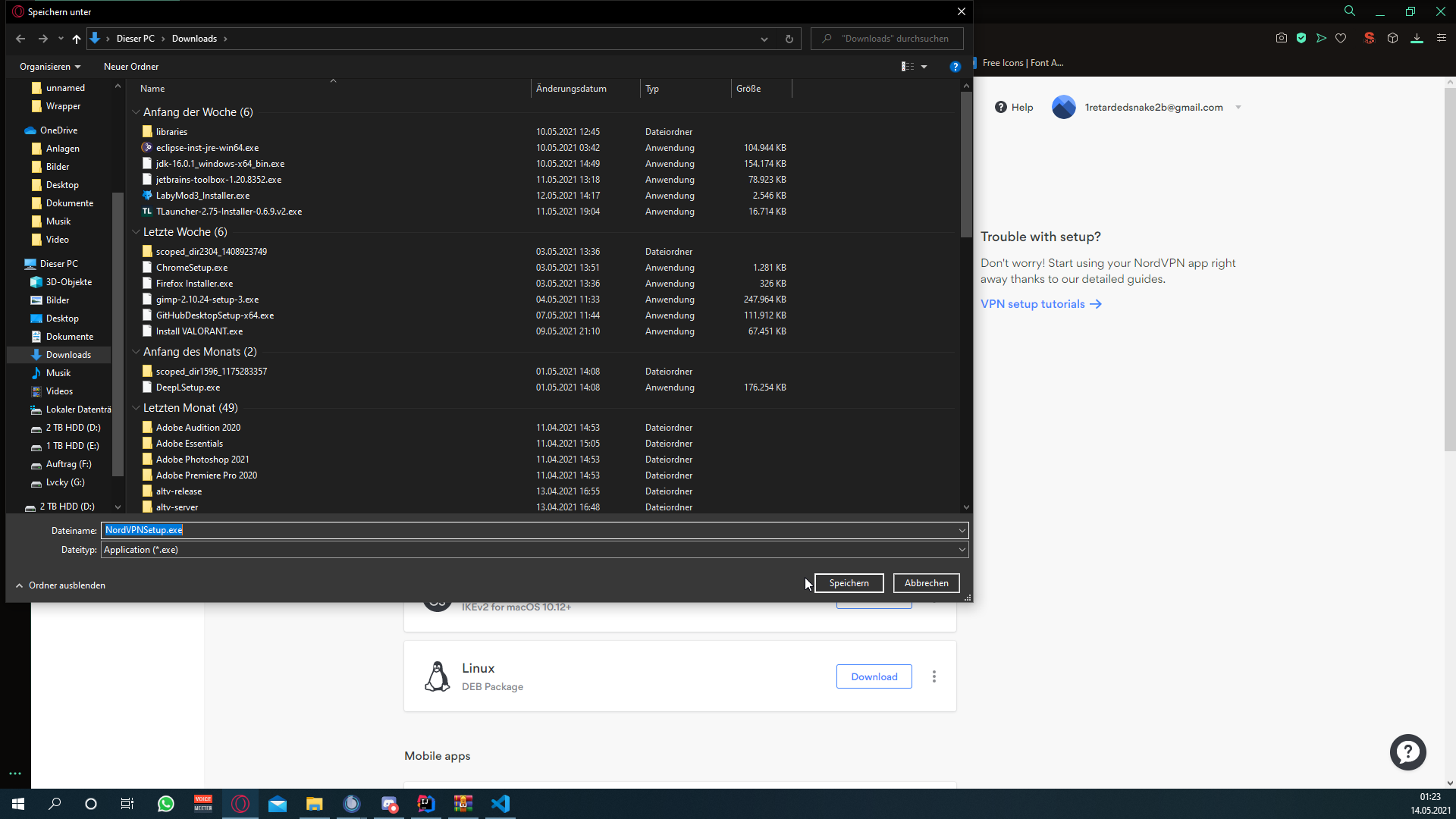Collapse the 'Anfang der Woche' group

(x=136, y=112)
